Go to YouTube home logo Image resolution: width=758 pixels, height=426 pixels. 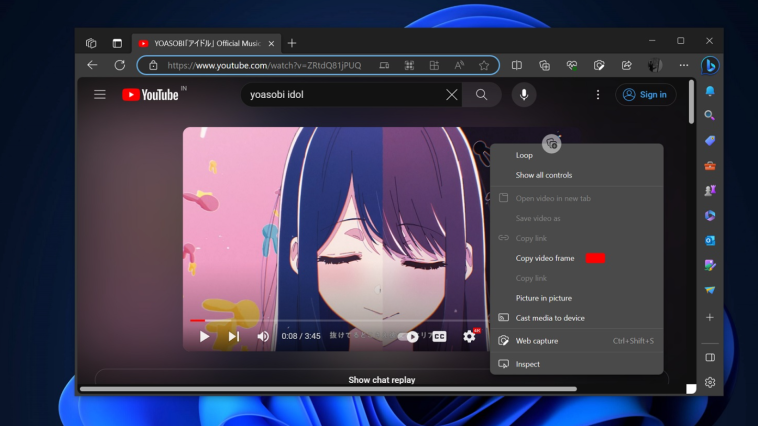[x=150, y=95]
